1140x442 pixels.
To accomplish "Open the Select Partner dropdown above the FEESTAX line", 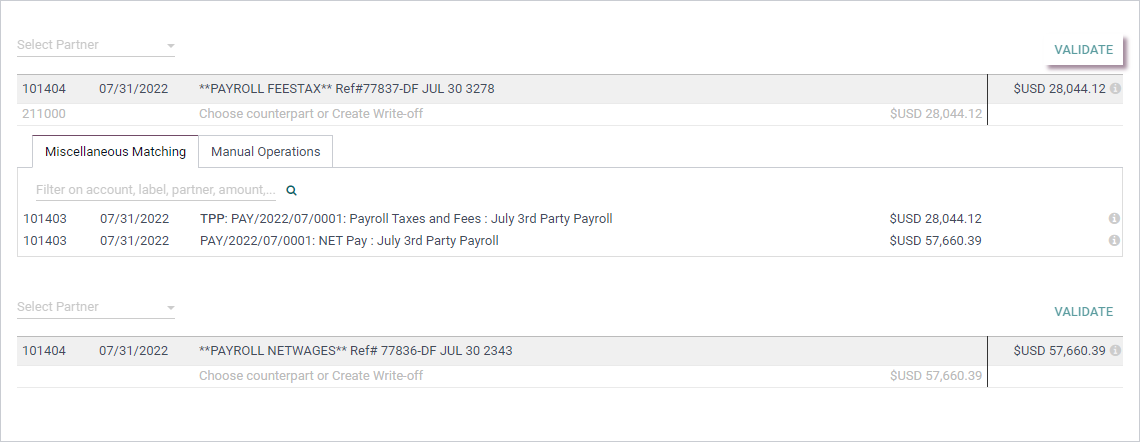I will tap(96, 45).
